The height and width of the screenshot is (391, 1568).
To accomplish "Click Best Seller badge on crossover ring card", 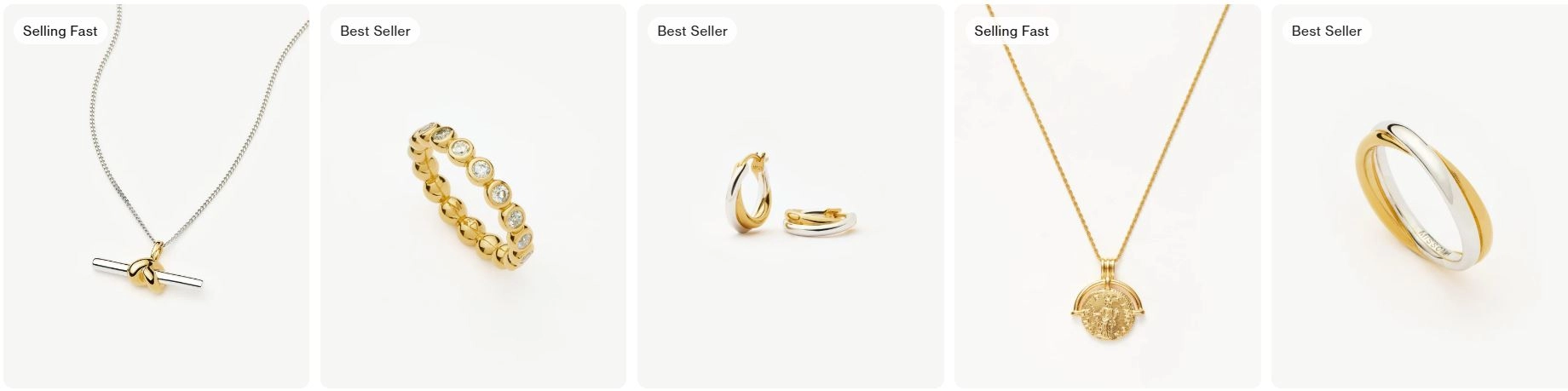I will [x=1326, y=31].
